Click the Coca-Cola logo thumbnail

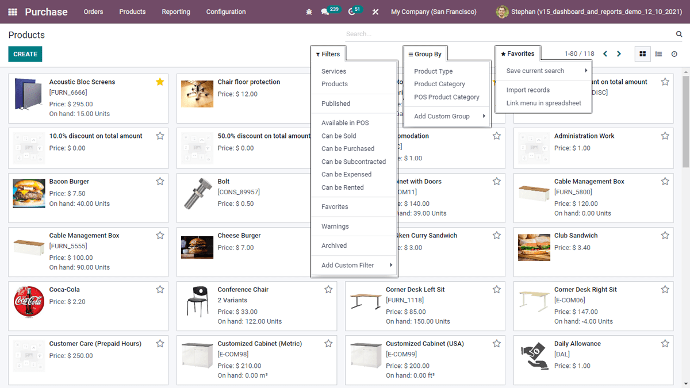point(29,301)
